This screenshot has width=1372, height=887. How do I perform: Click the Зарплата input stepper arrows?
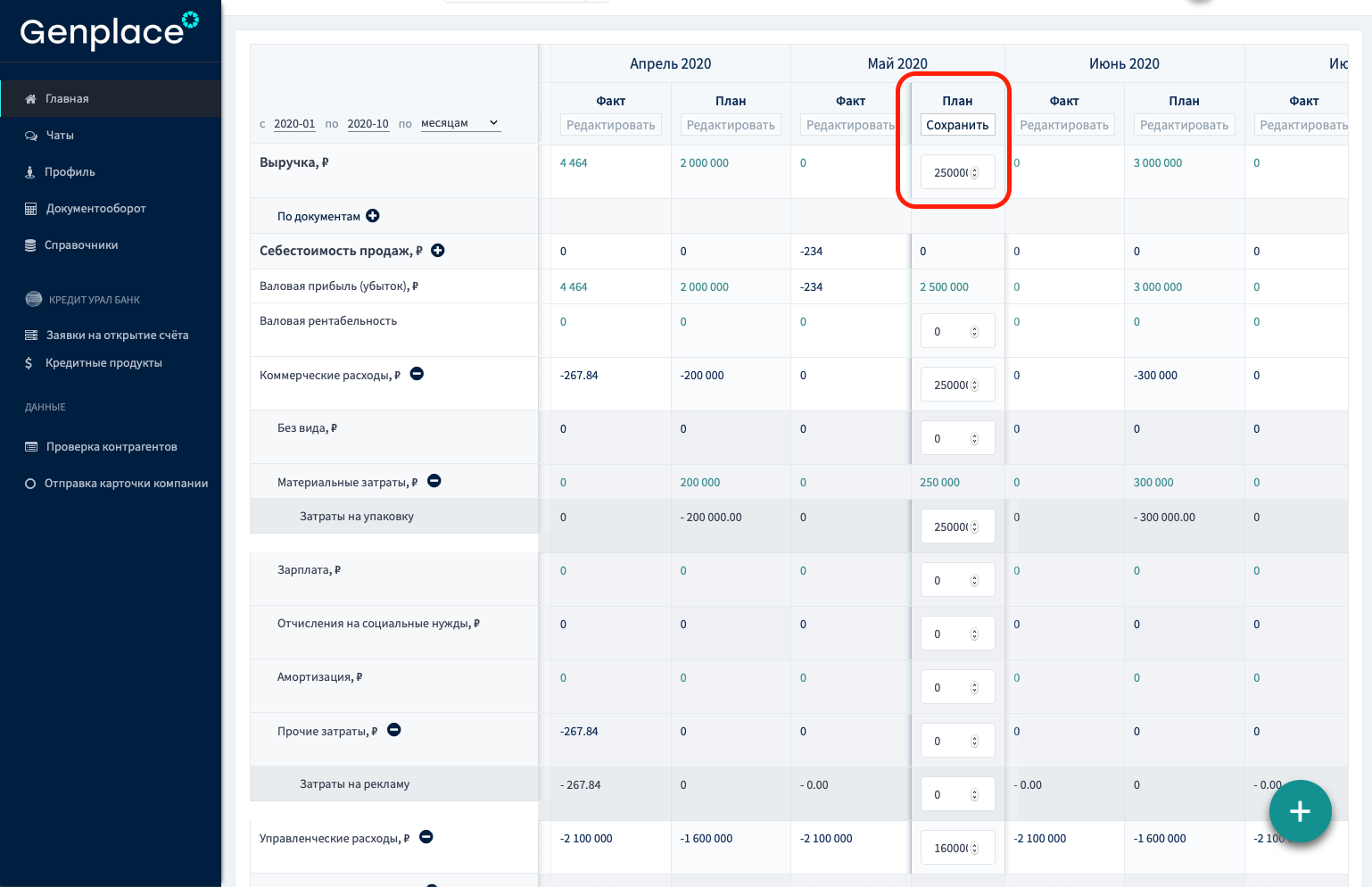[974, 580]
